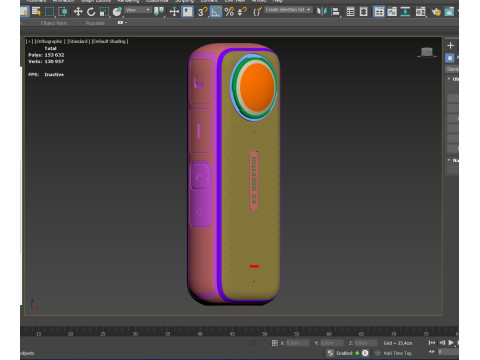Click the key mode toggle arrows icon
The width and height of the screenshot is (480, 360).
pos(432,352)
